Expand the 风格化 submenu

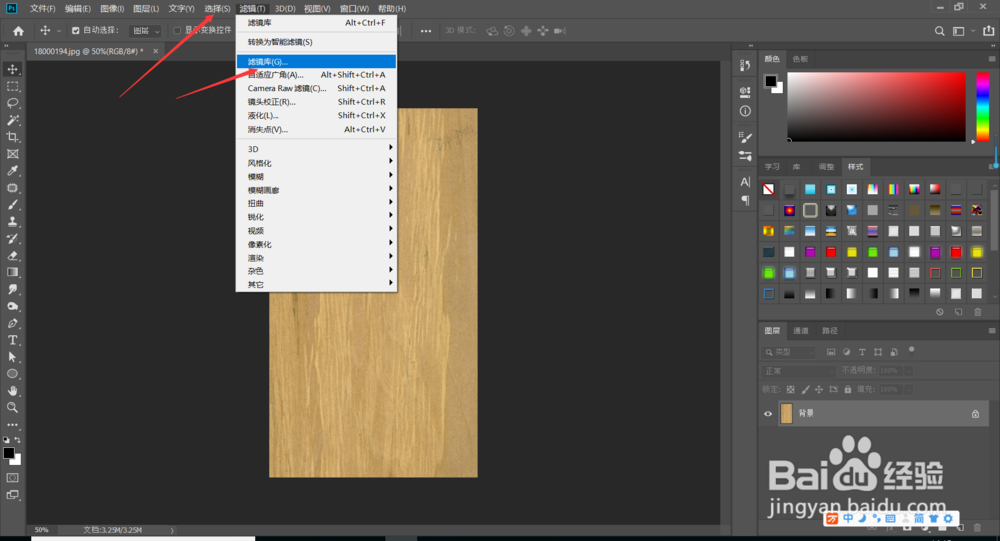tap(316, 163)
